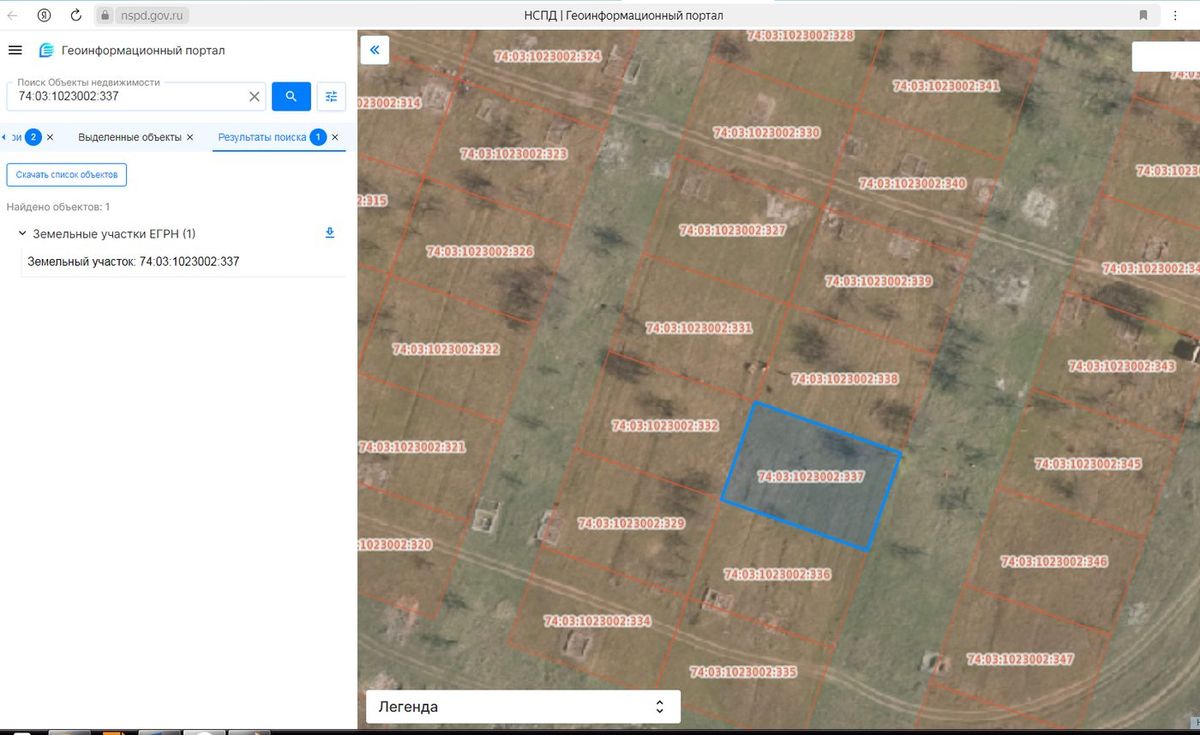This screenshot has height=735, width=1200.
Task: Click the highlighted parcel 74:03:1023002:337 on map
Action: [811, 476]
